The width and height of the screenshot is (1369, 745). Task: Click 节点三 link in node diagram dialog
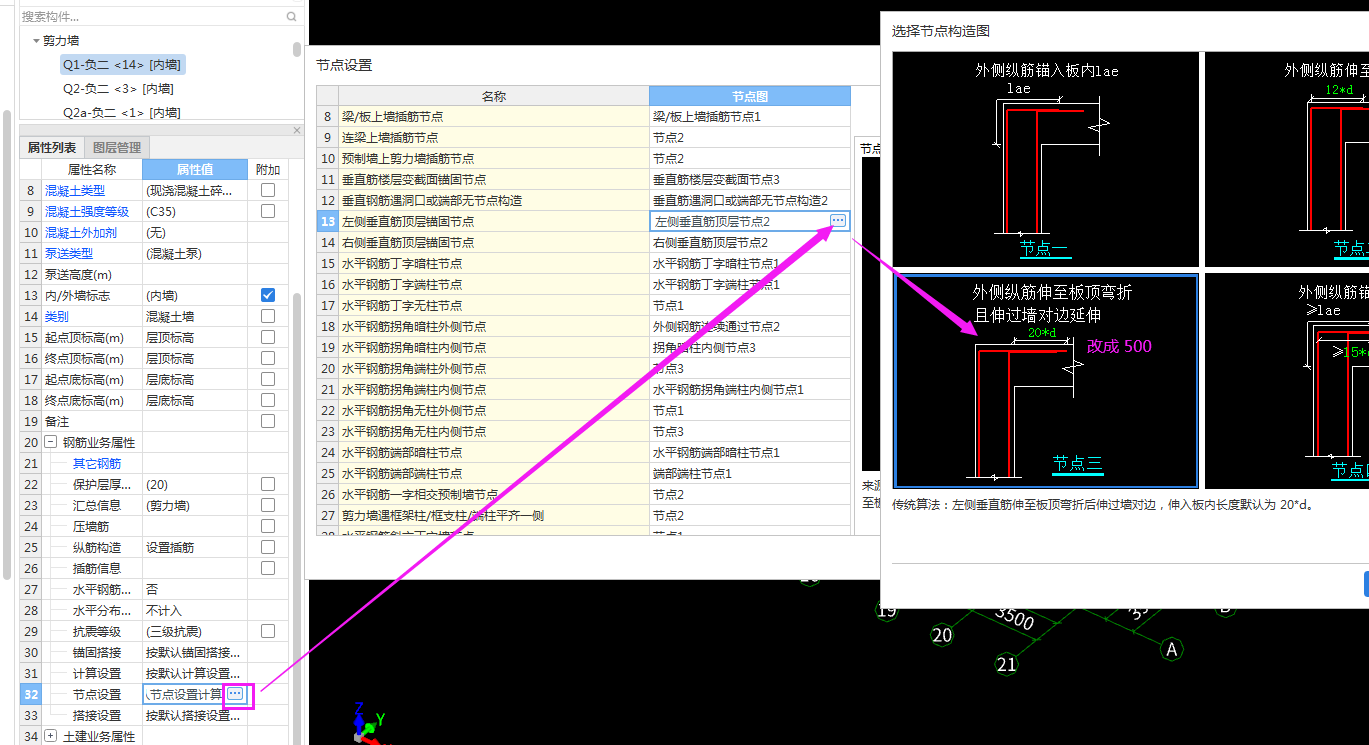(1077, 463)
